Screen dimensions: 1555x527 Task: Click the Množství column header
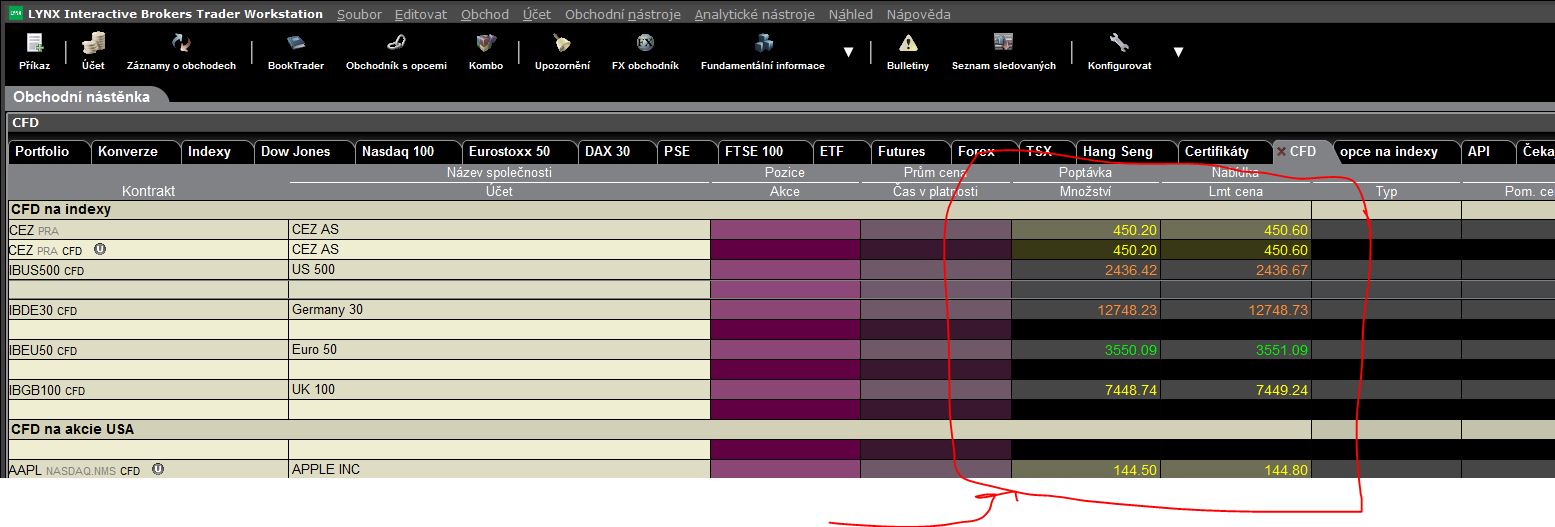[x=1086, y=191]
